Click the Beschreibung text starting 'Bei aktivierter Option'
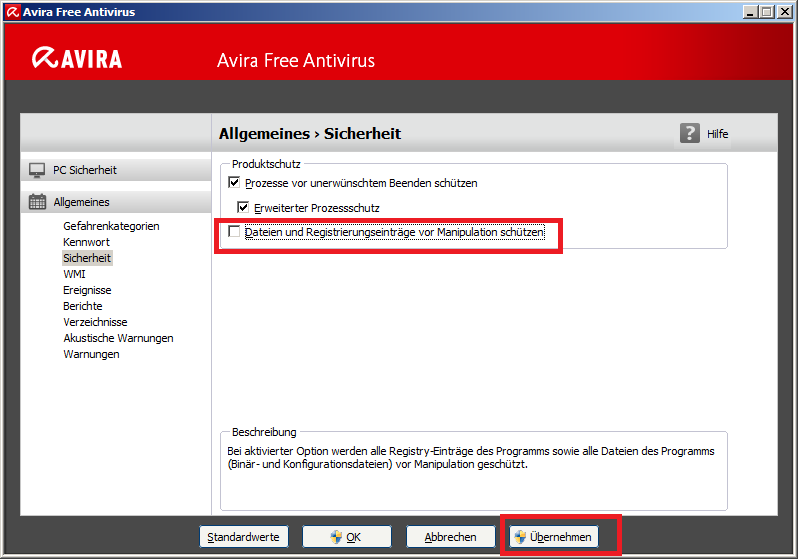 [x=471, y=457]
